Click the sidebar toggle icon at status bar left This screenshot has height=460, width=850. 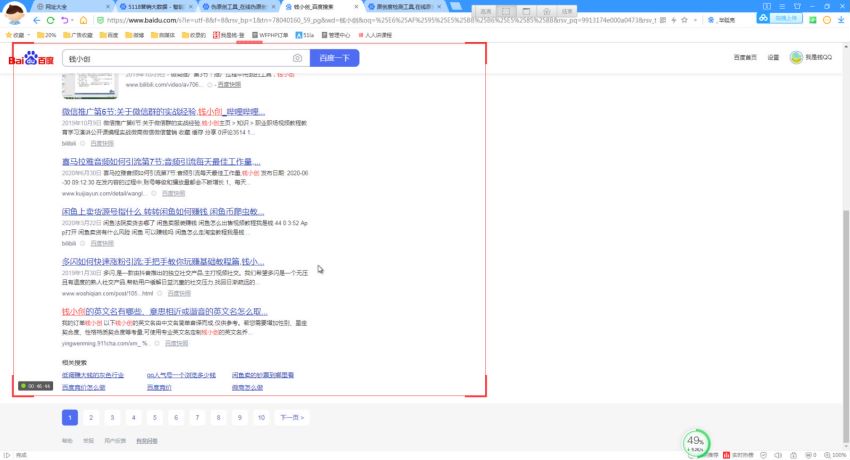7,455
